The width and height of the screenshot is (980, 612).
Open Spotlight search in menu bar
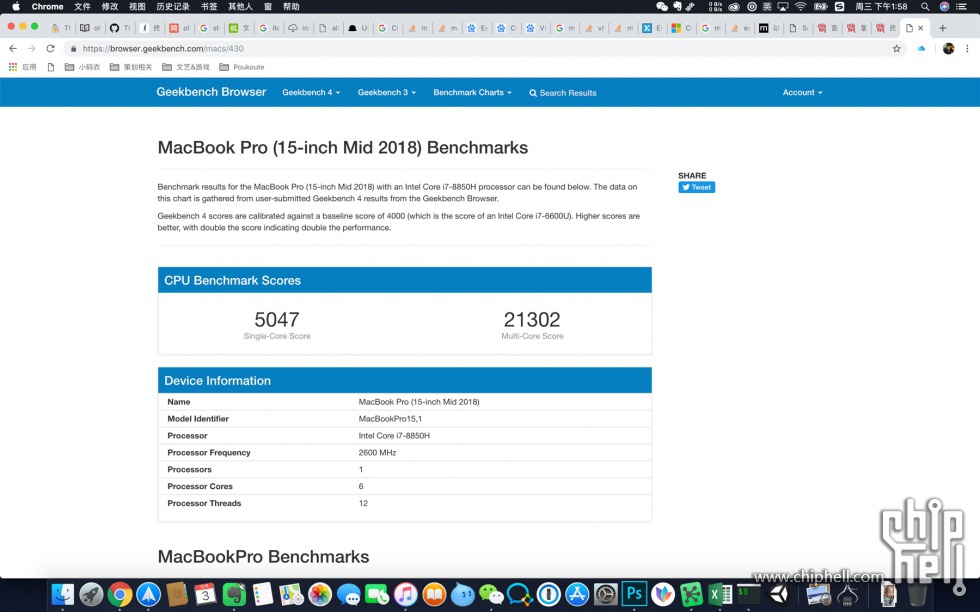tap(924, 6)
